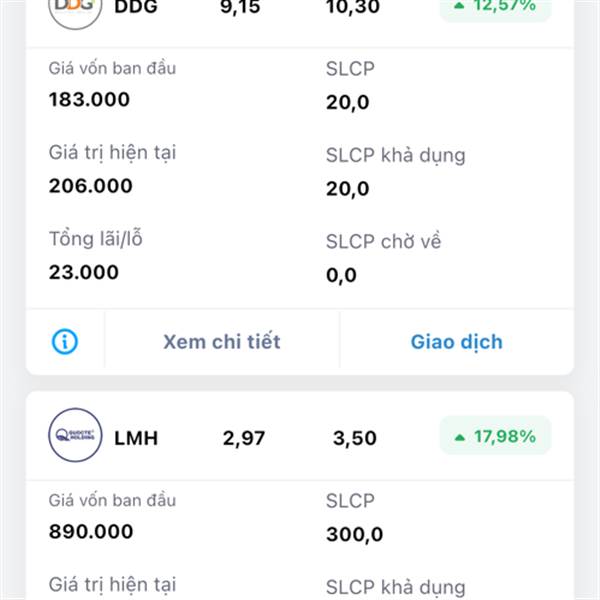Viewport: 600px width, 600px height.
Task: Tap Giao dịch to trade DDG
Action: point(457,342)
